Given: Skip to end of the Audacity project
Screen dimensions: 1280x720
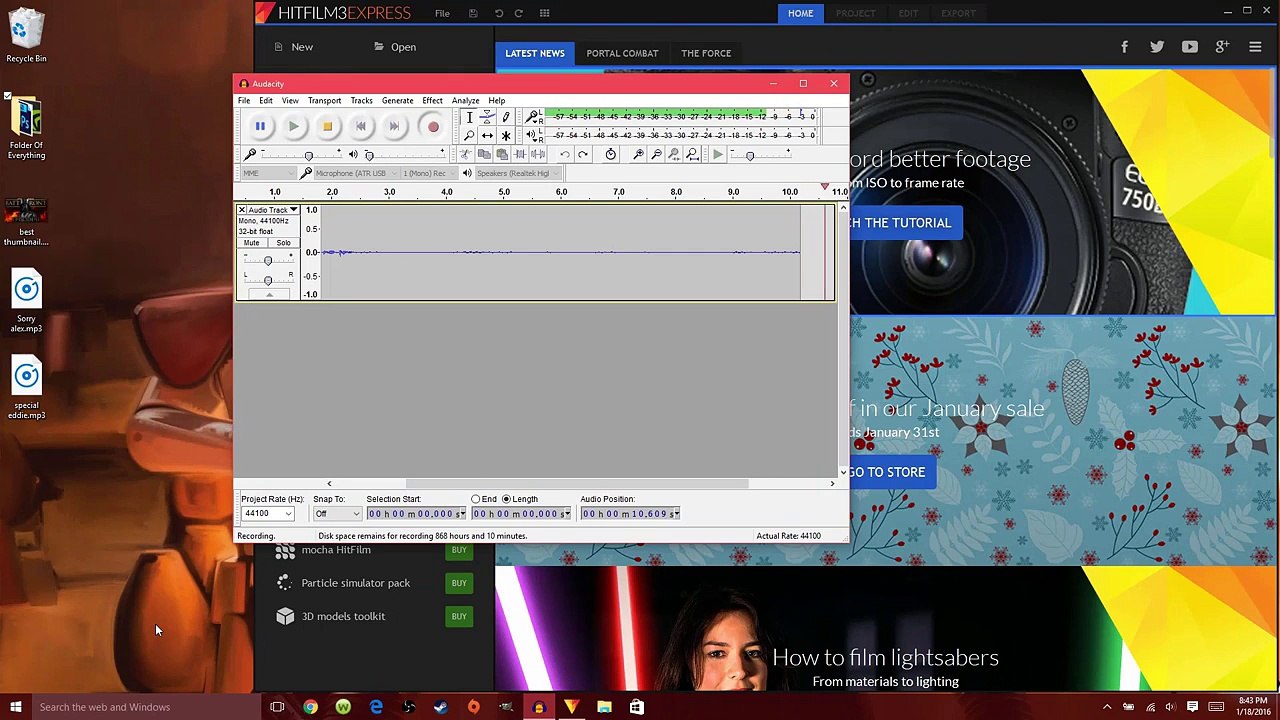Looking at the screenshot, I should pyautogui.click(x=394, y=127).
